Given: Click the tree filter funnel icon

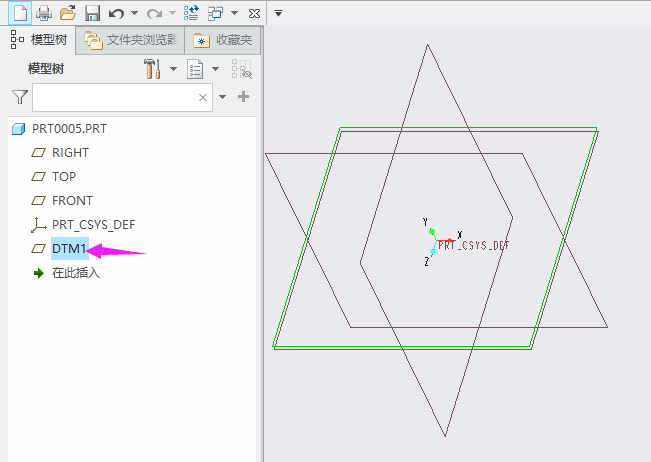Looking at the screenshot, I should point(19,97).
